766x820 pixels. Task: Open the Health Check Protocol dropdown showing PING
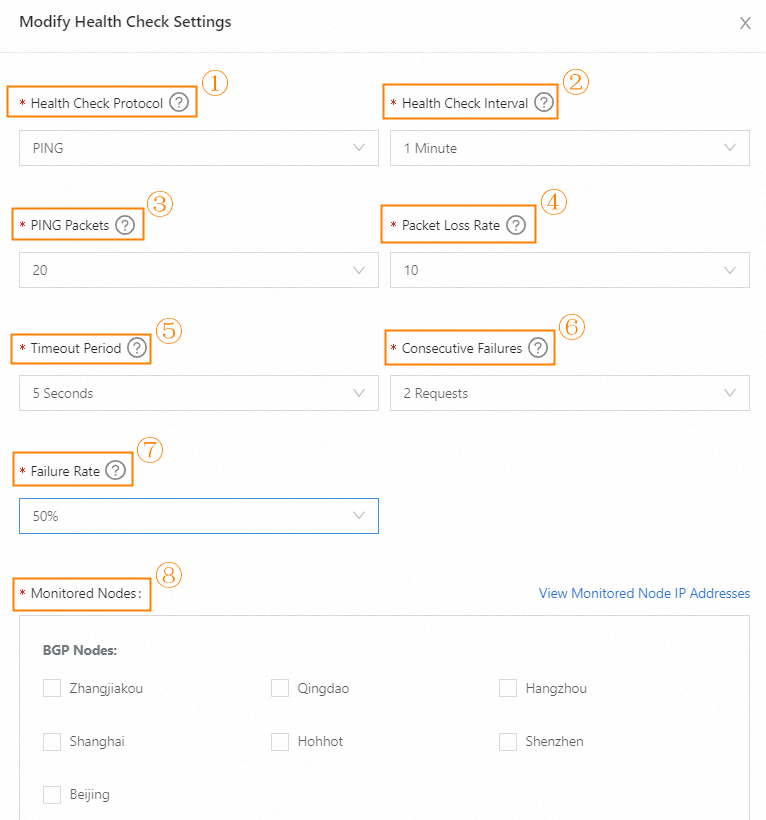(x=198, y=147)
